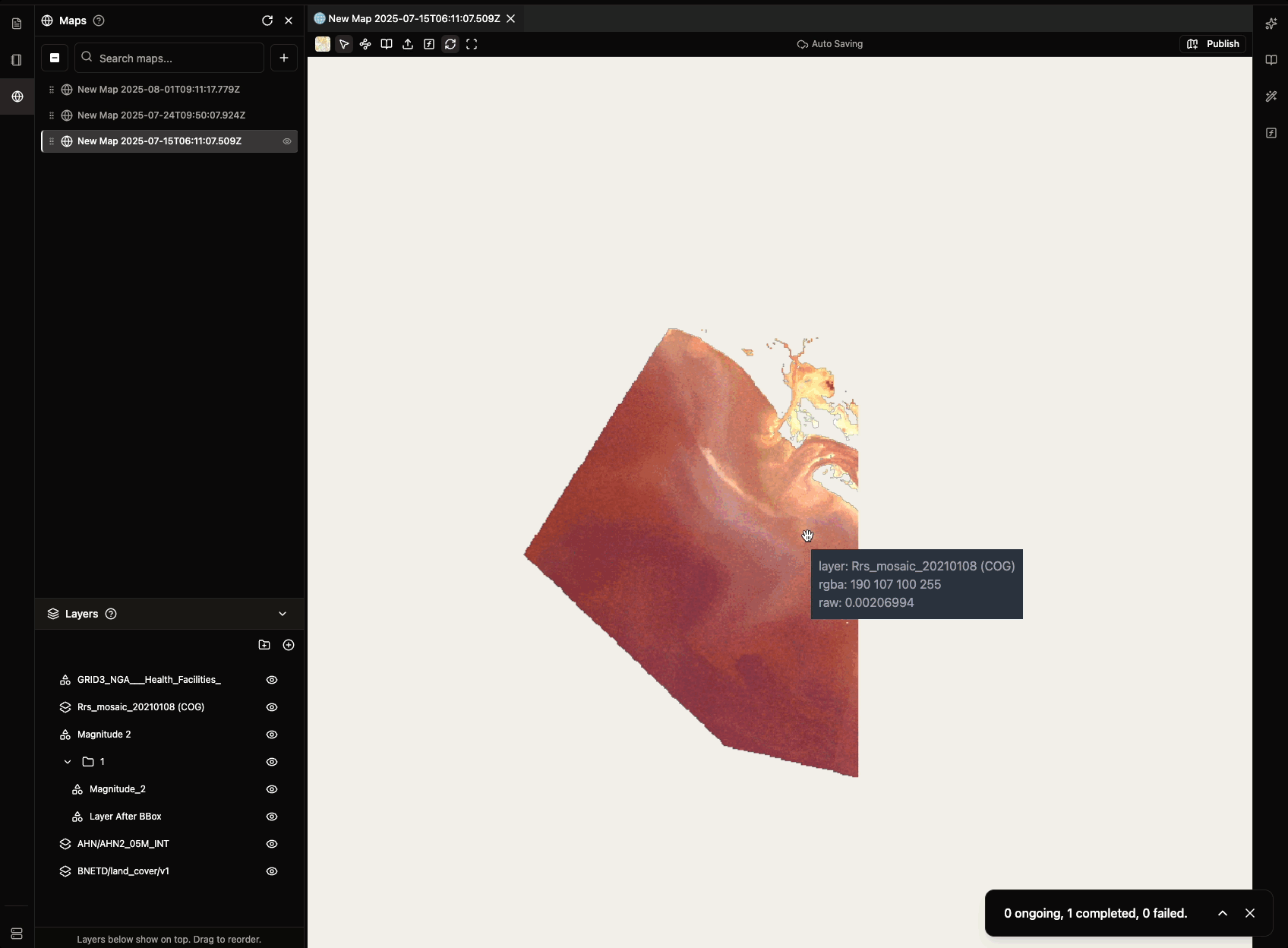1288x948 pixels.
Task: Click the Layers panel title
Action: point(81,614)
